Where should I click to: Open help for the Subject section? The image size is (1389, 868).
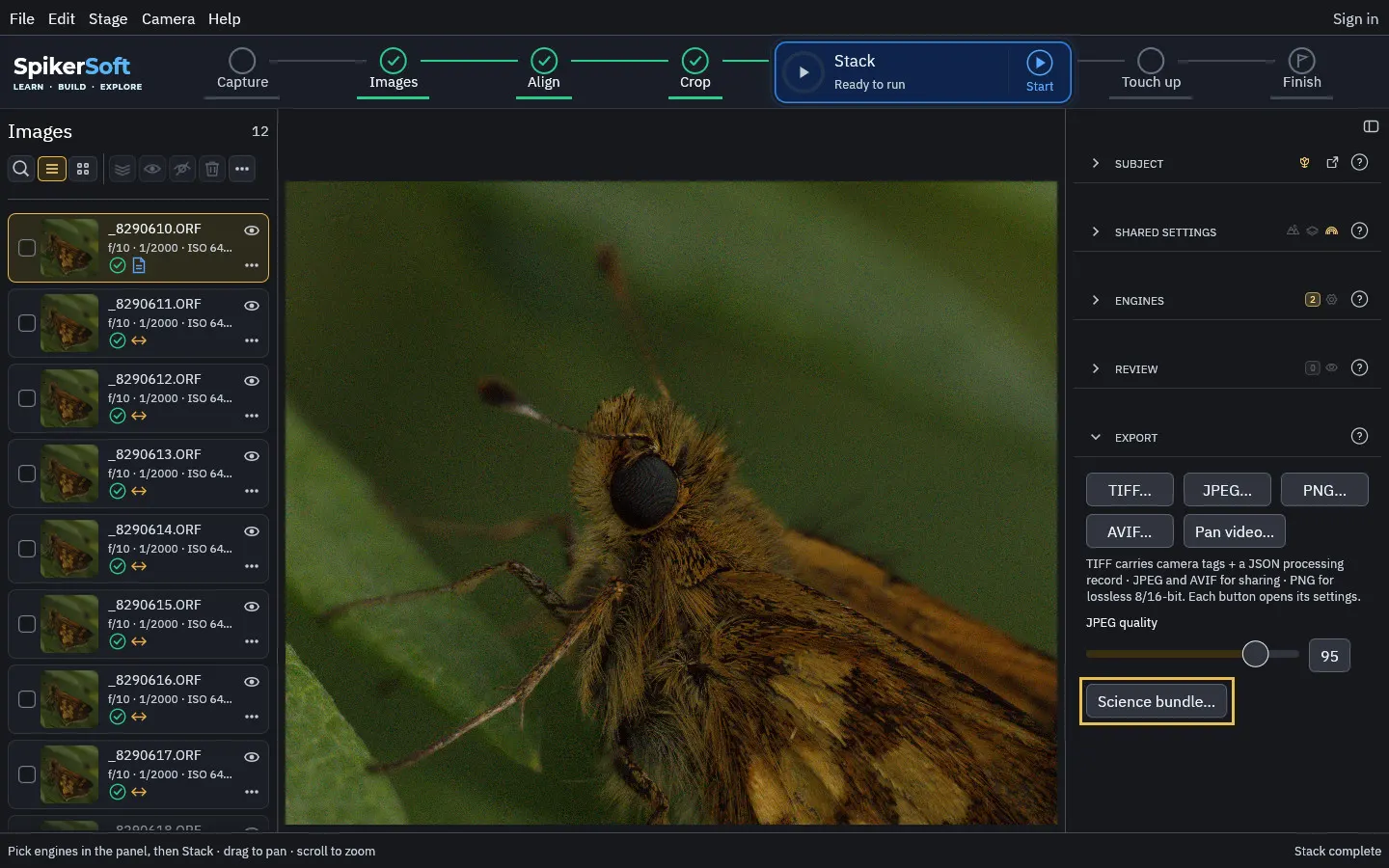point(1359,162)
